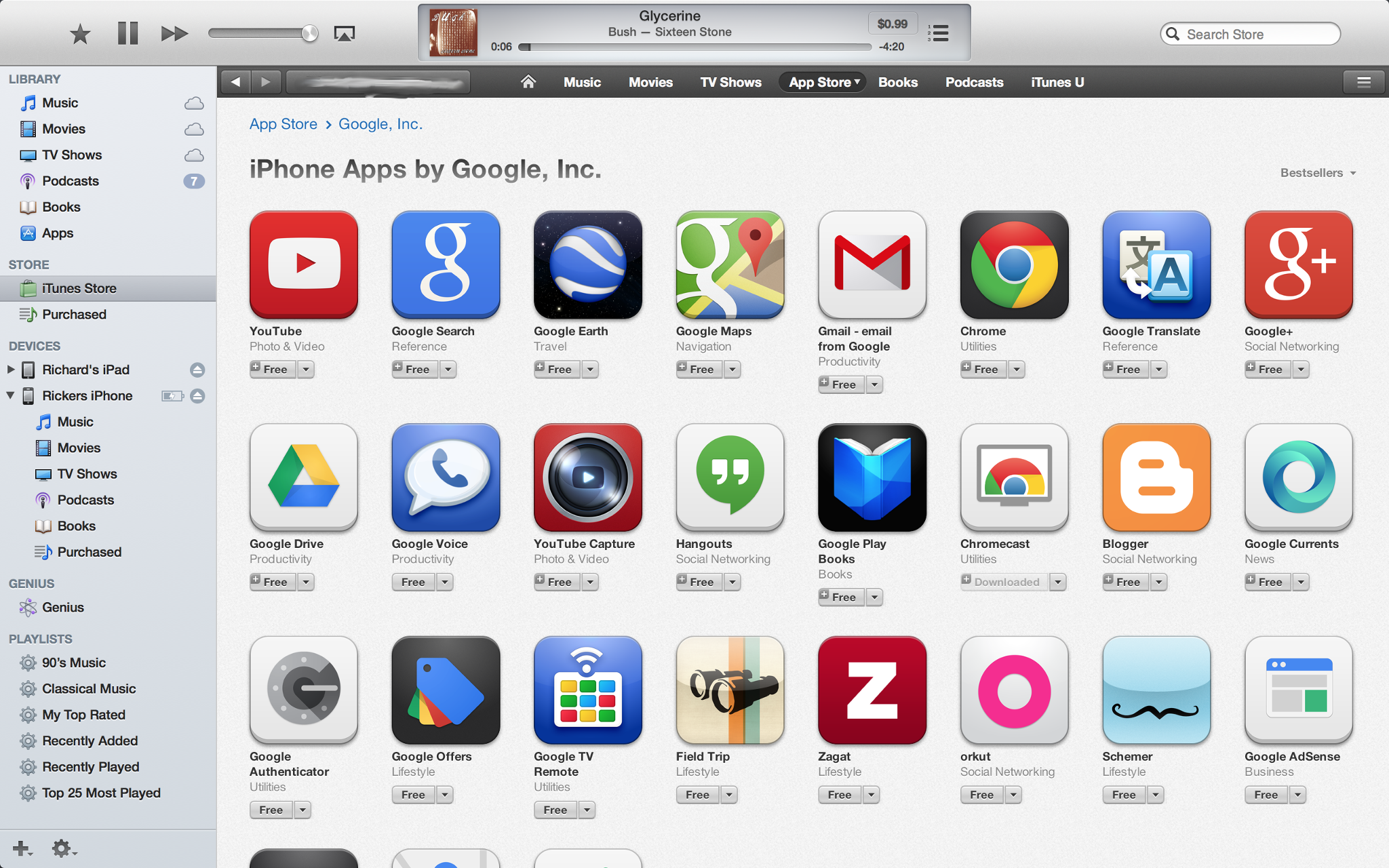The width and height of the screenshot is (1389, 868).
Task: Toggle Chromecast Downloaded button state
Action: click(x=1002, y=581)
